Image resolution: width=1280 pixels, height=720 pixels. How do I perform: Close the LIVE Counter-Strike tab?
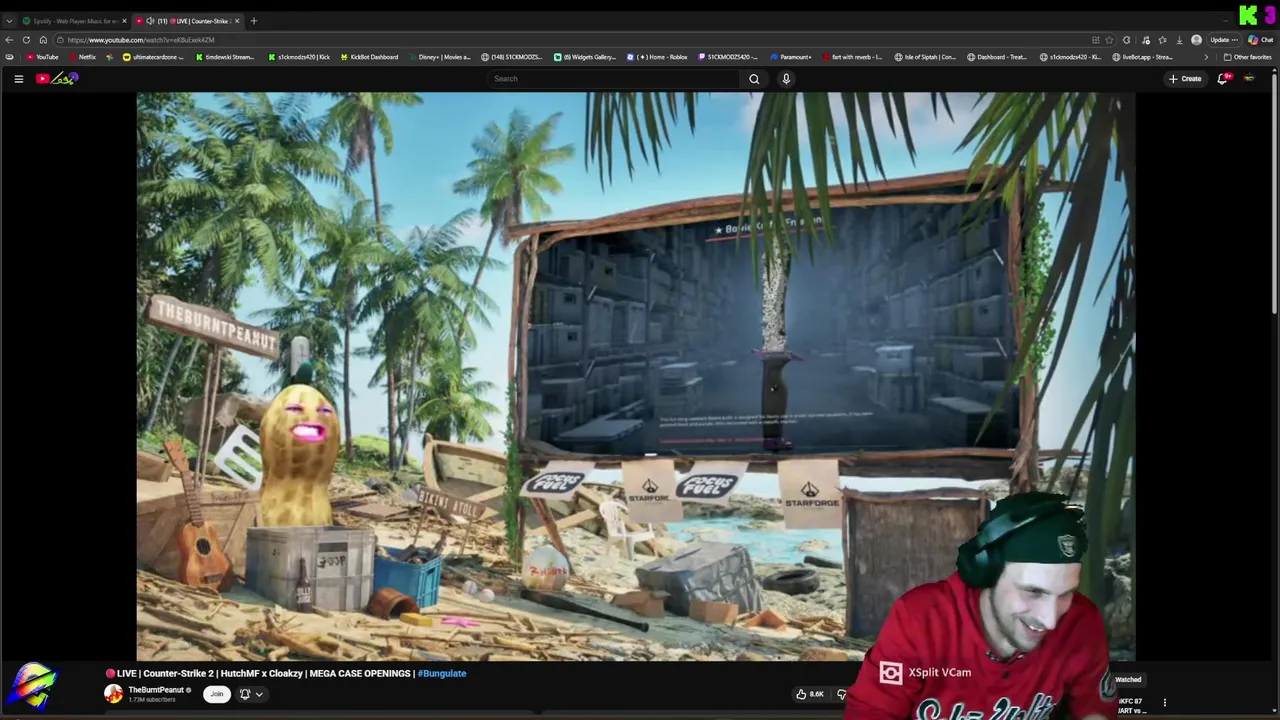(237, 21)
